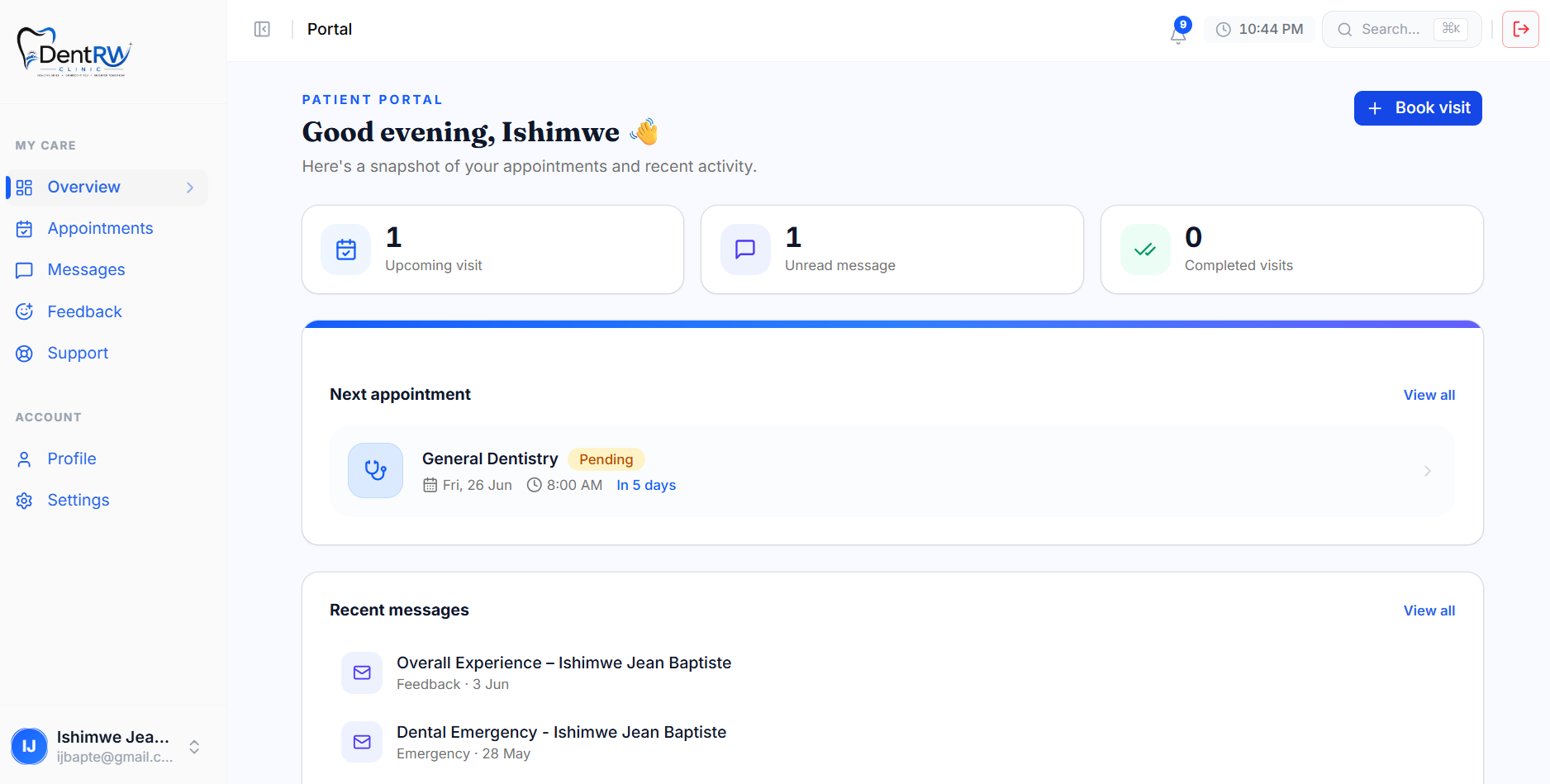Click the Portal breadcrumb title
The image size is (1550, 784).
pyautogui.click(x=330, y=30)
